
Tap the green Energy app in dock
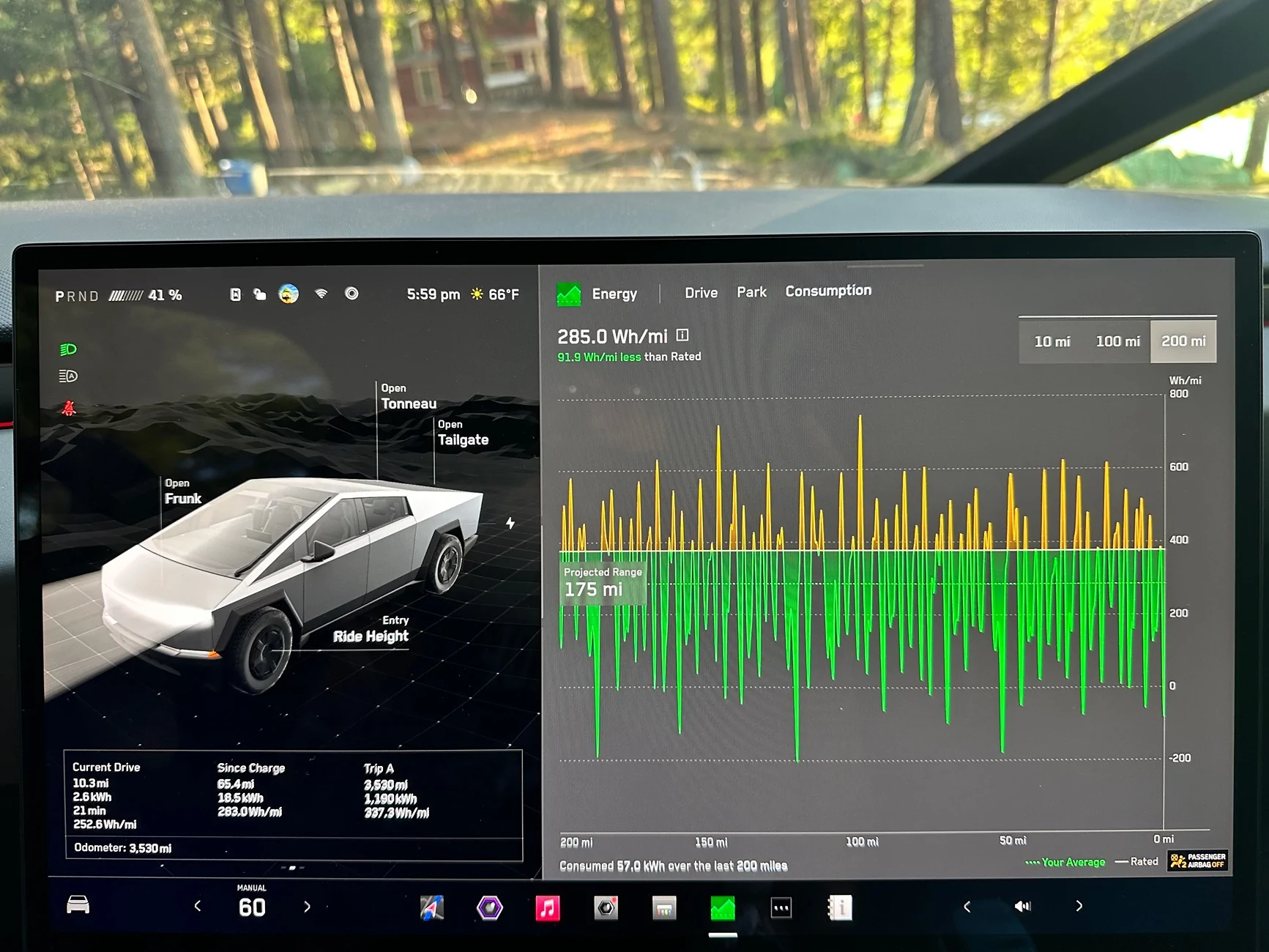(x=723, y=908)
